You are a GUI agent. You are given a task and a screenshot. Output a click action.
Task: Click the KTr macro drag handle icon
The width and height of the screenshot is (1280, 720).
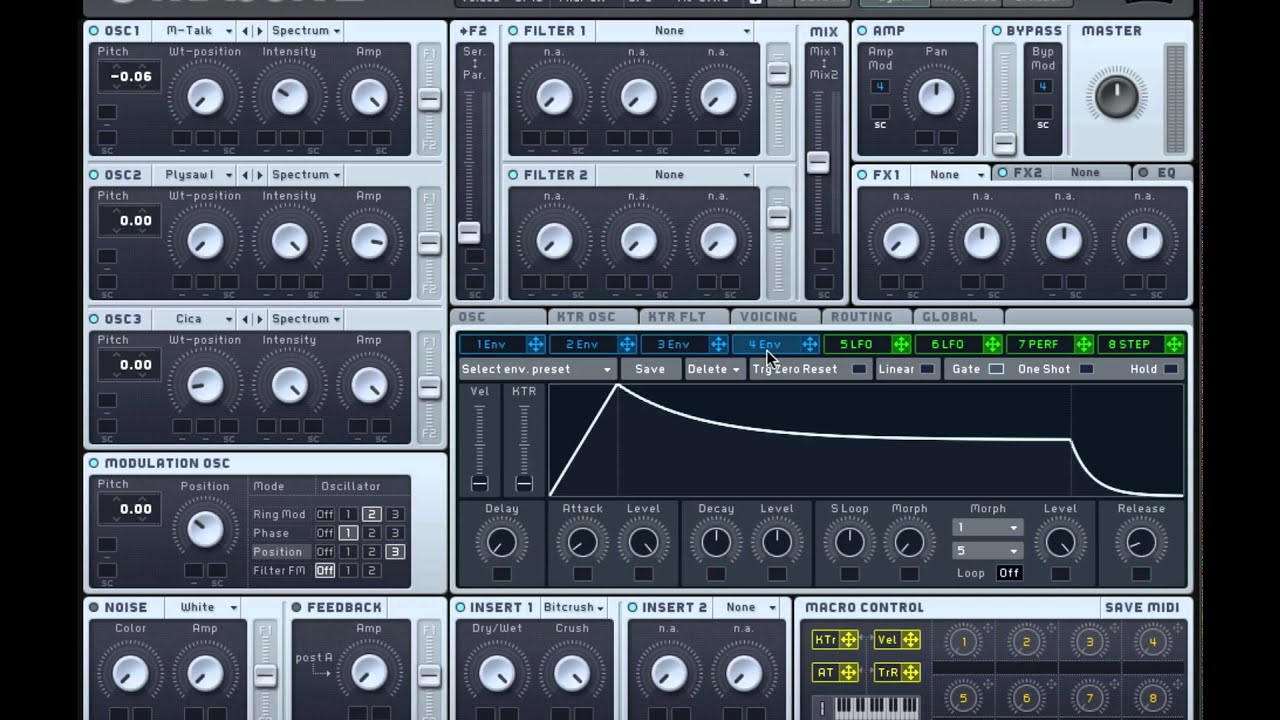(848, 640)
